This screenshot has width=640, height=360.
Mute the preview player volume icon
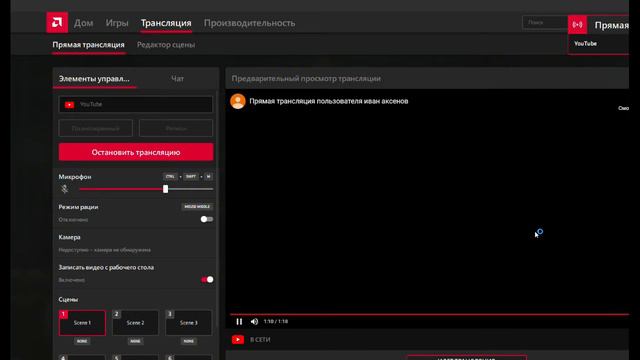(254, 322)
